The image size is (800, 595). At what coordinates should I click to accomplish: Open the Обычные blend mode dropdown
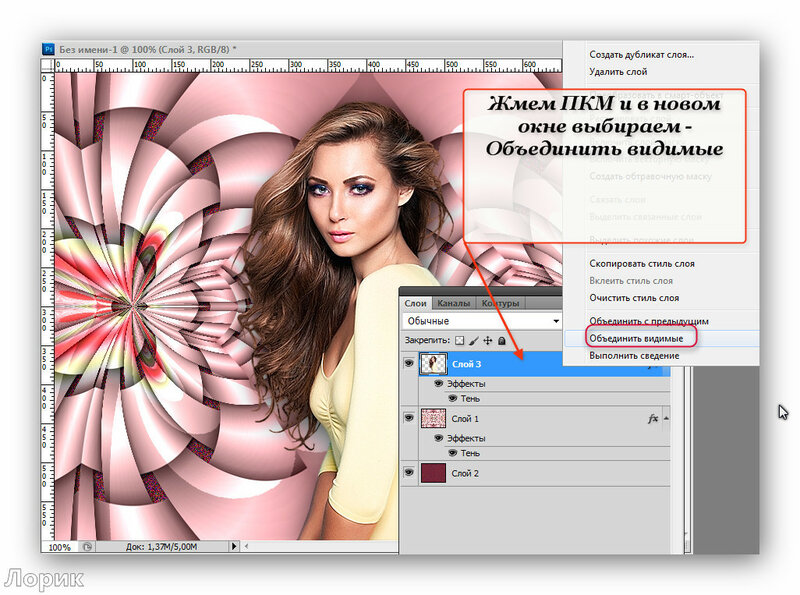pyautogui.click(x=482, y=321)
